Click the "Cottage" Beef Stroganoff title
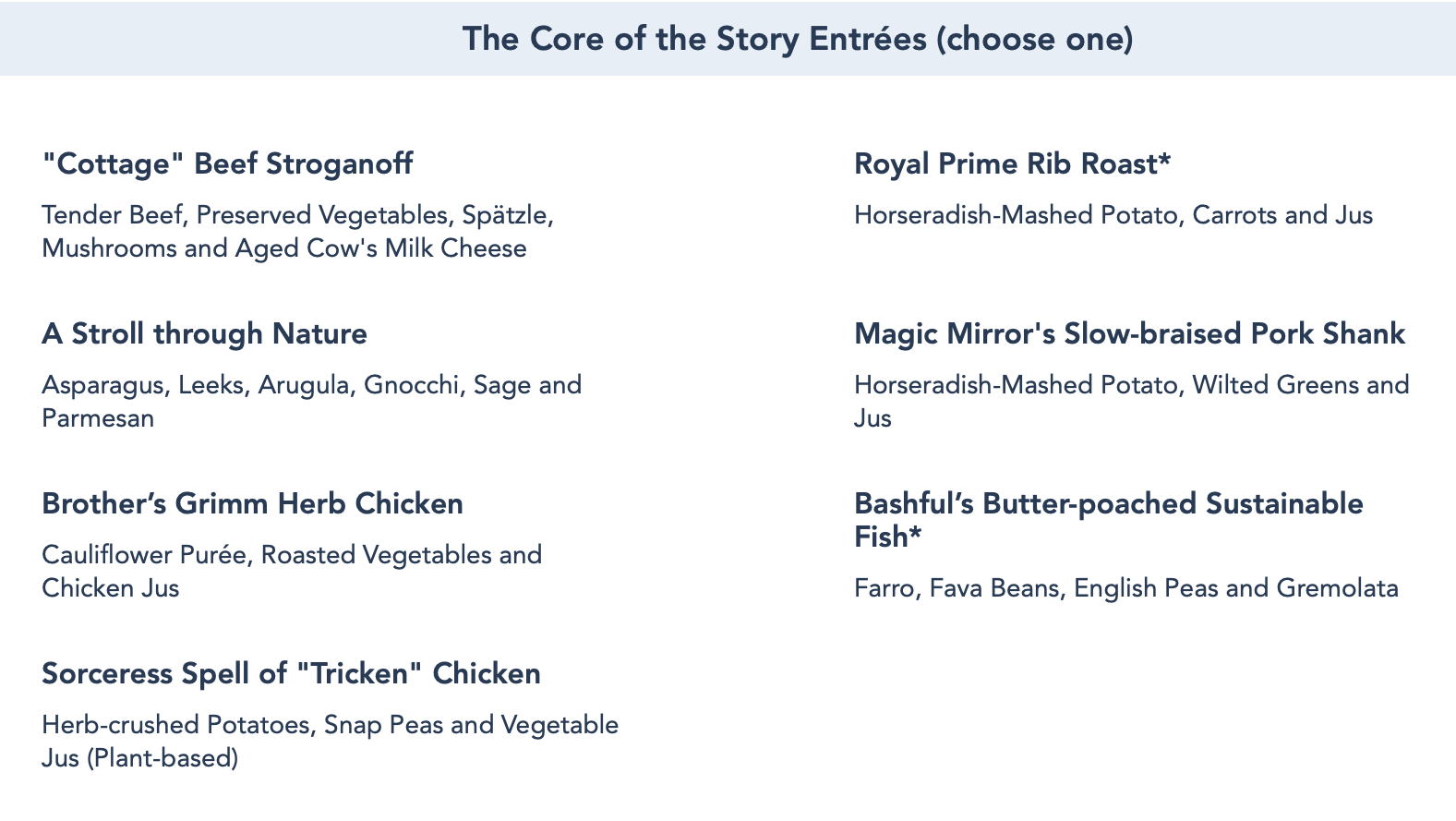1456x821 pixels. (x=227, y=164)
